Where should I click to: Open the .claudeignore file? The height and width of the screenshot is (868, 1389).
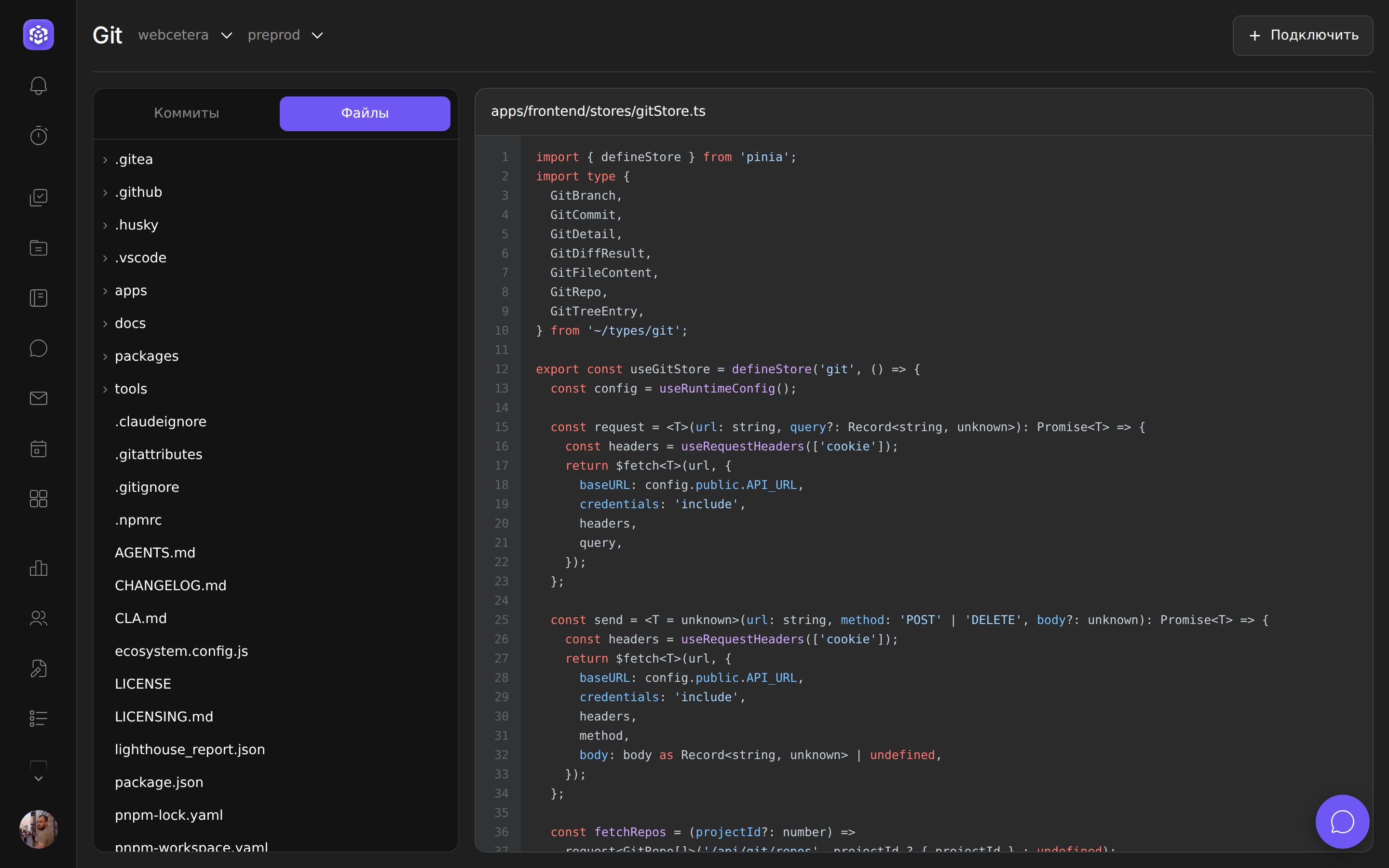tap(275, 421)
